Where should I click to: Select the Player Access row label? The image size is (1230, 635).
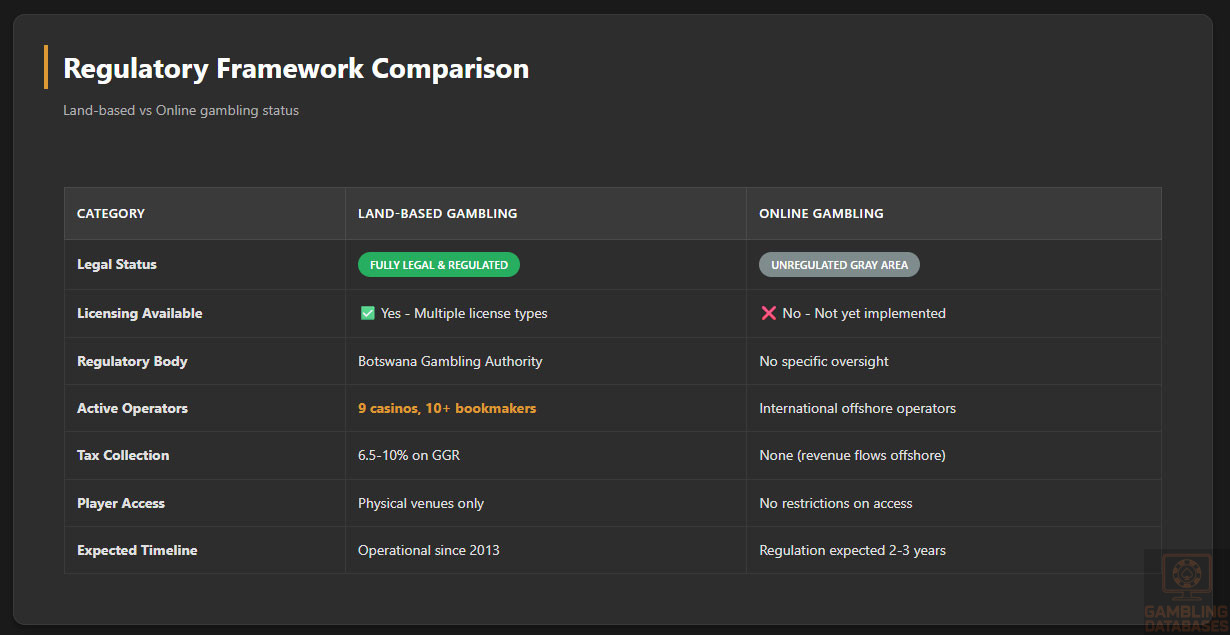[121, 503]
